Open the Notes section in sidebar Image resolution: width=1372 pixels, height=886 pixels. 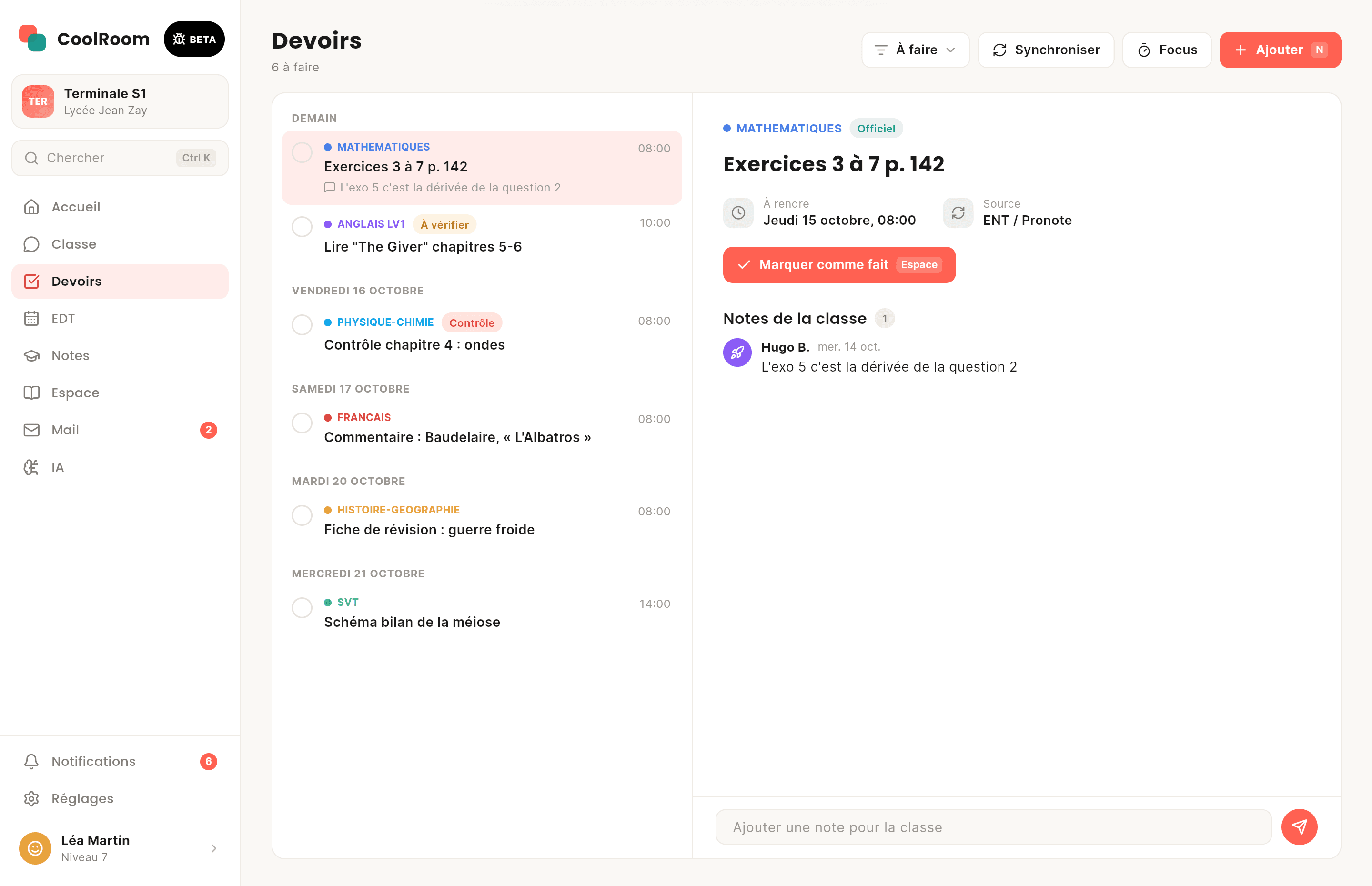pos(120,355)
